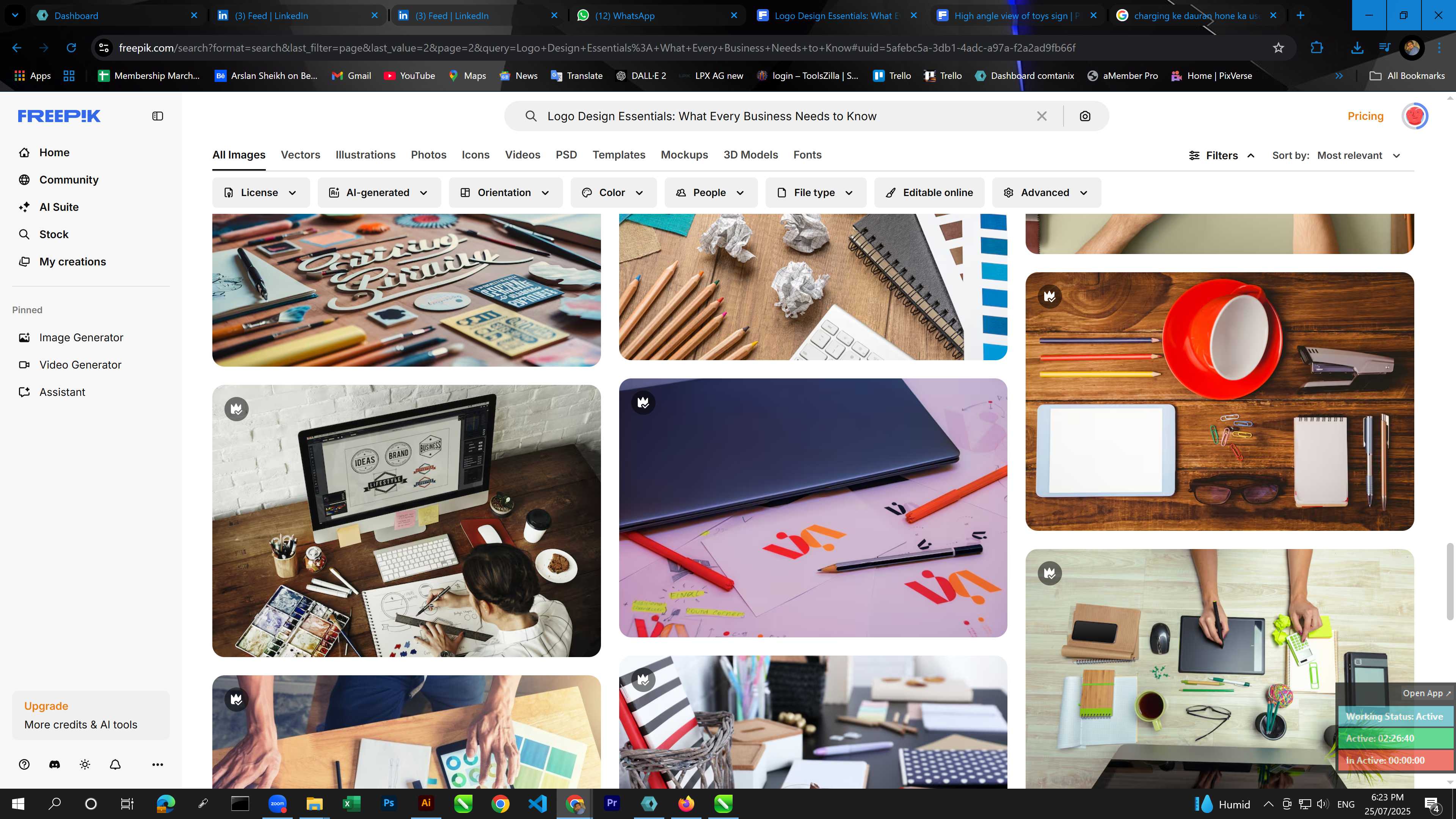The height and width of the screenshot is (819, 1456).
Task: Open the Pricing link
Action: 1365,116
